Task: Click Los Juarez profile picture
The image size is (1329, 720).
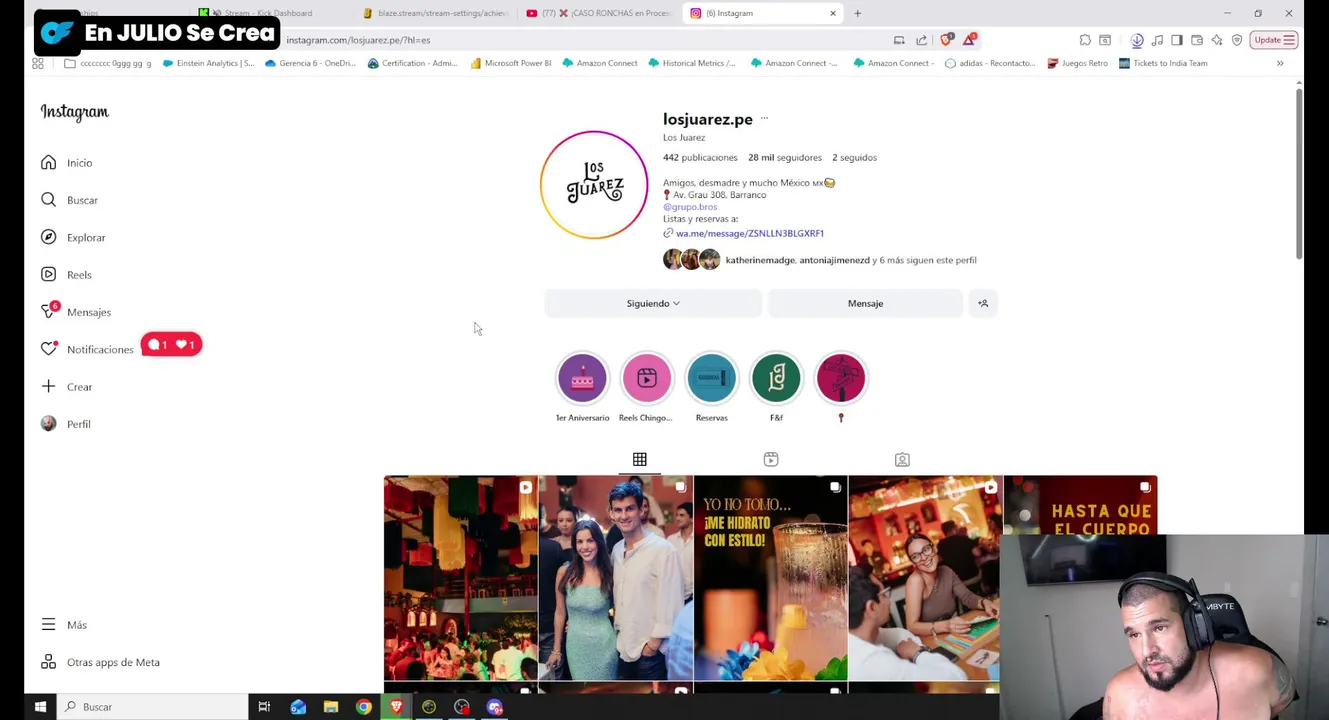Action: pos(594,185)
